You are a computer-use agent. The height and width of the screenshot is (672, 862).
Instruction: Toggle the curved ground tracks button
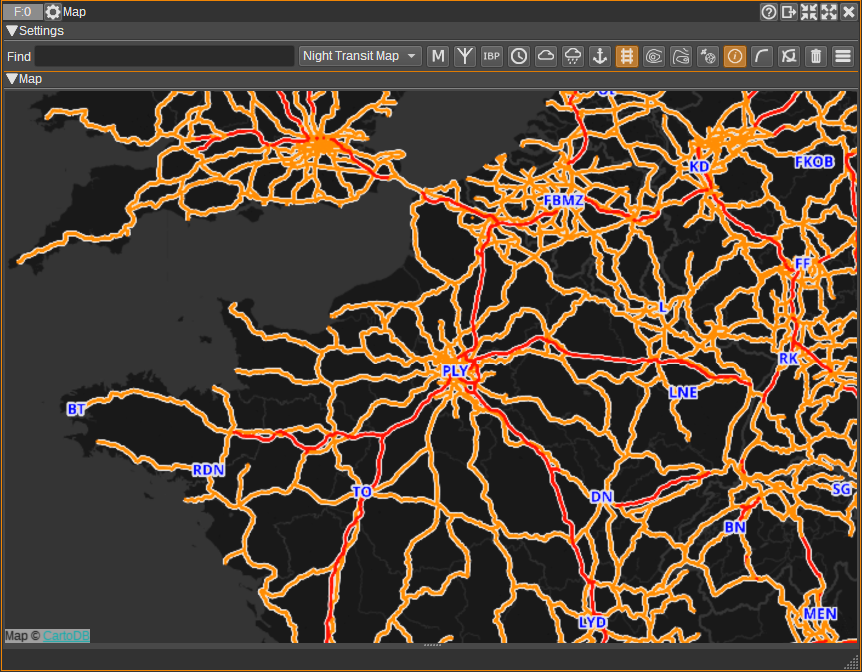(x=762, y=56)
